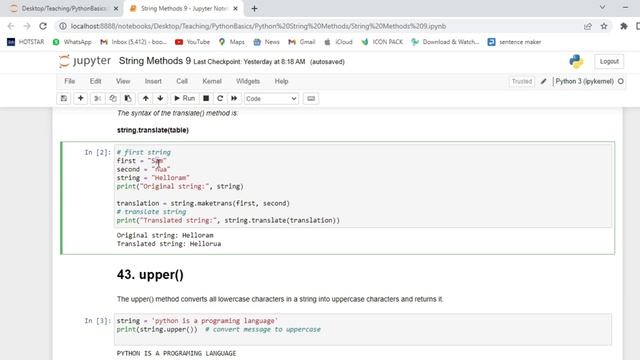Insert a cell below with the plus icon
The image size is (640, 360).
80,98
